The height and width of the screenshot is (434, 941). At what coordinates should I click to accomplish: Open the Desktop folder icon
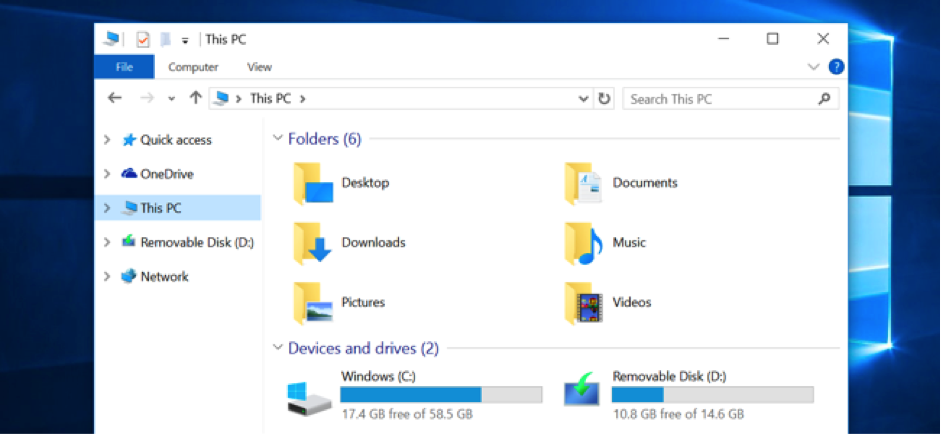pyautogui.click(x=312, y=184)
